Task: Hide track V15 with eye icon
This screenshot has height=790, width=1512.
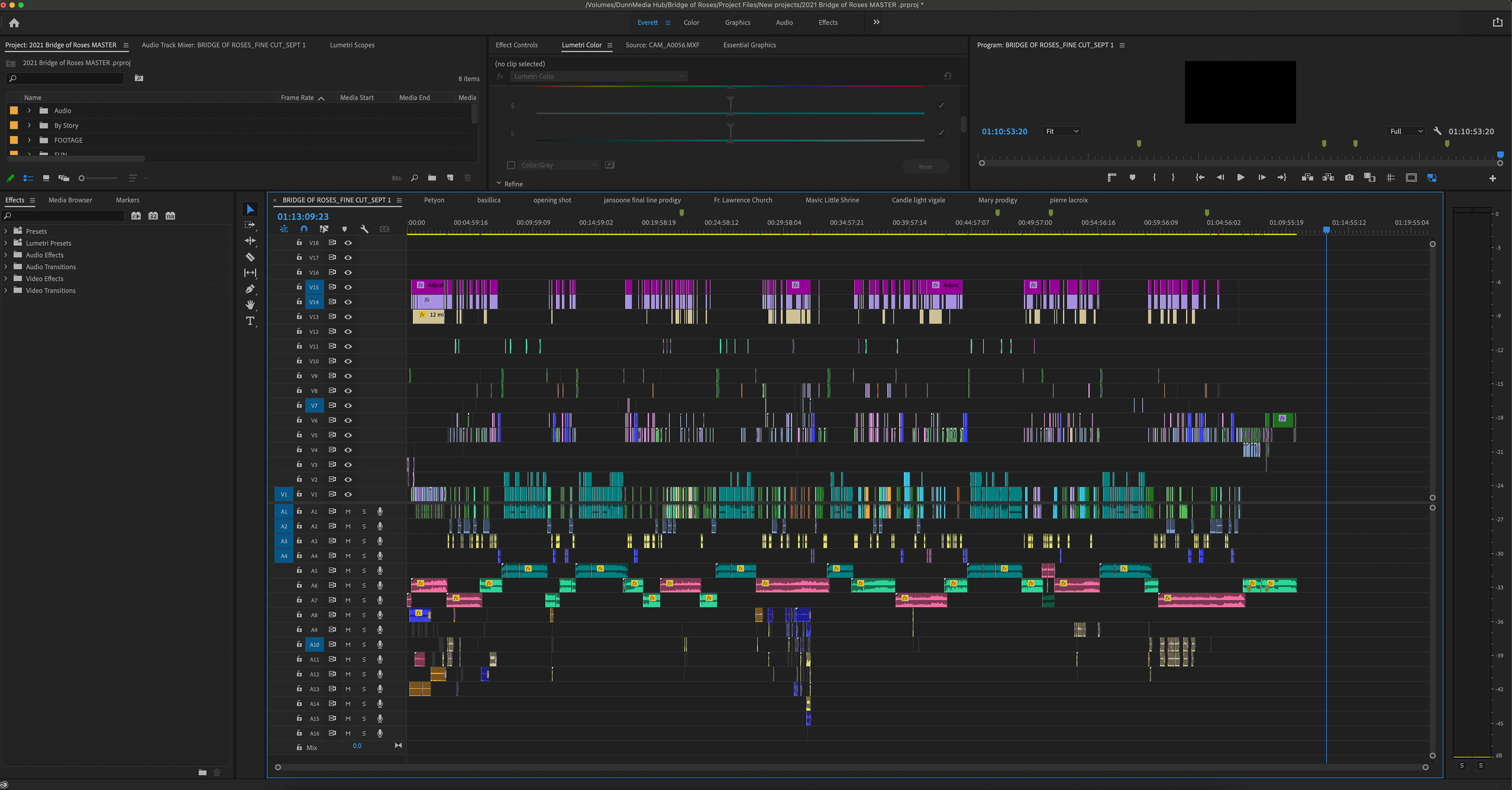Action: point(348,287)
